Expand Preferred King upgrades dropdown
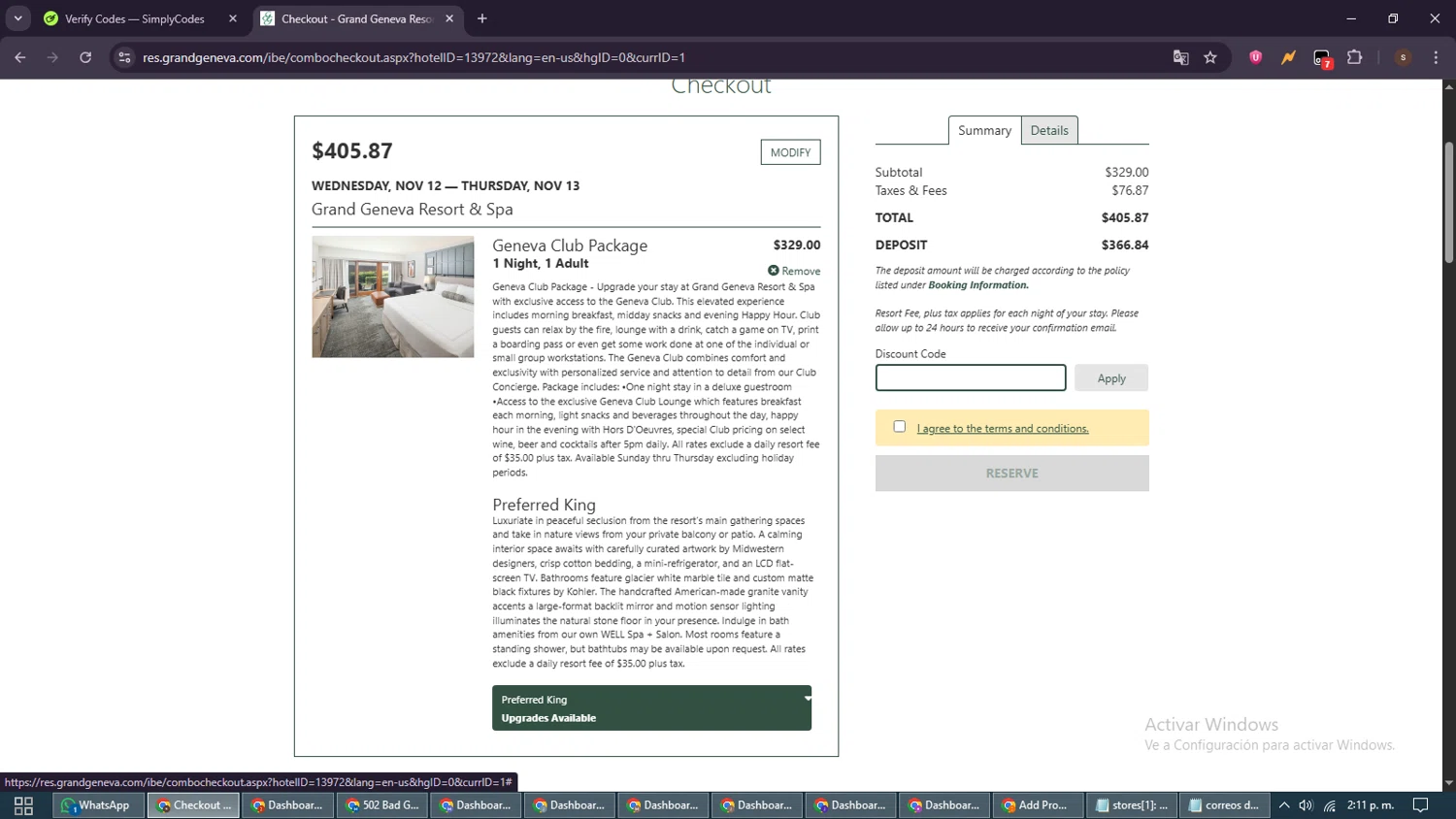 [x=651, y=708]
